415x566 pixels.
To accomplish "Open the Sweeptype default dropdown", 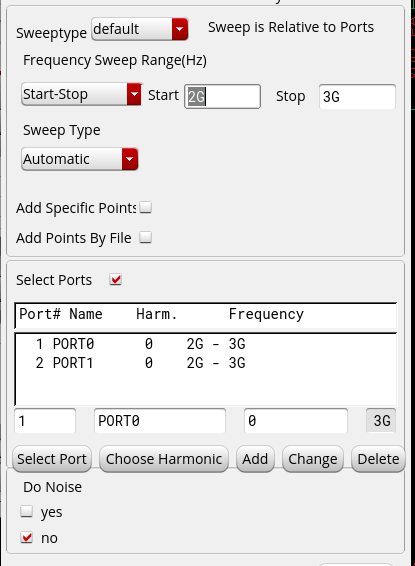I will pyautogui.click(x=140, y=29).
